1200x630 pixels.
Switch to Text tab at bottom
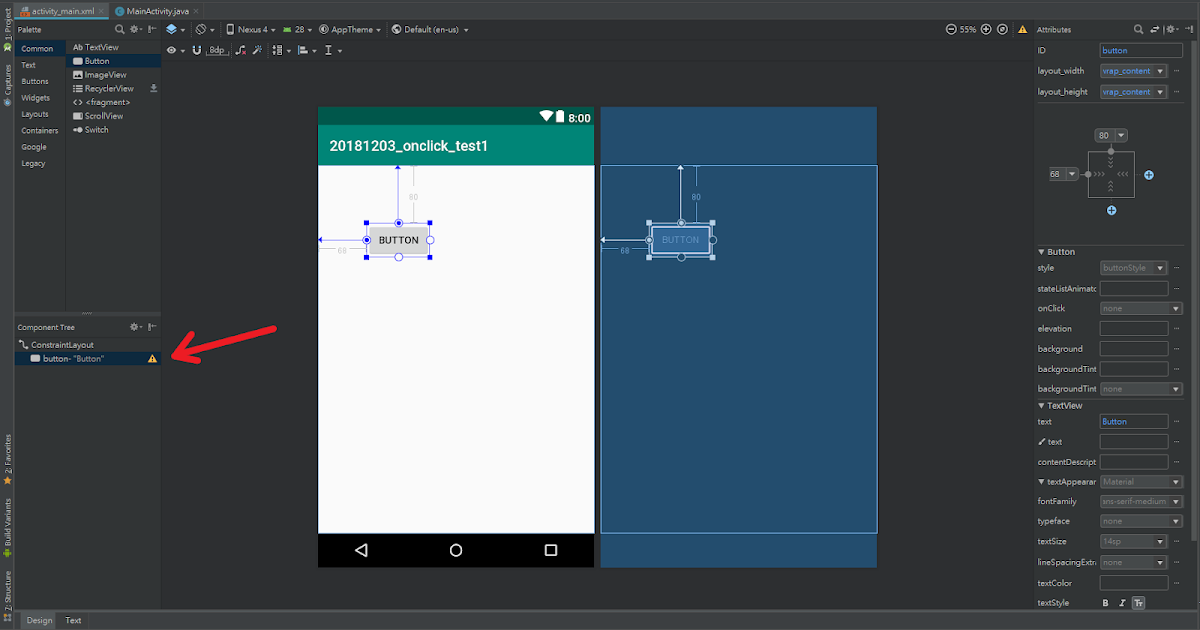point(73,620)
